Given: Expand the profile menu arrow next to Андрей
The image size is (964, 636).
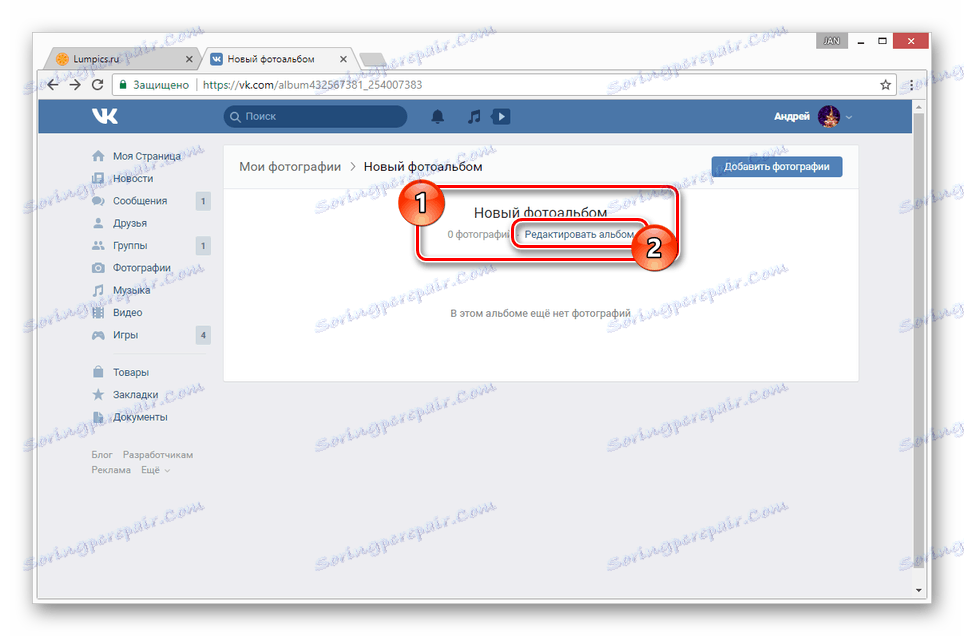Looking at the screenshot, I should (848, 117).
